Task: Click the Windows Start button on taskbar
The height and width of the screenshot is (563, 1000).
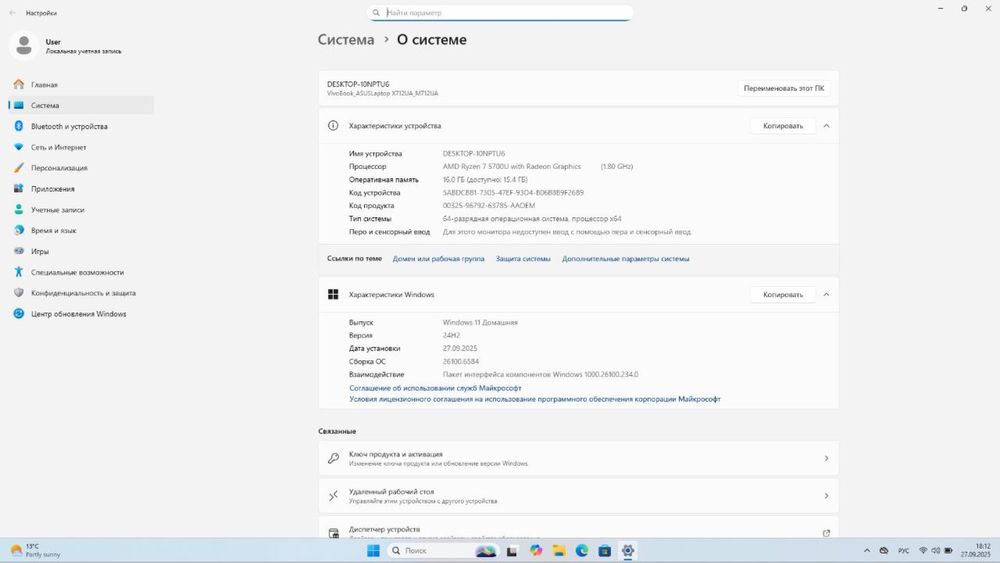Action: [x=374, y=551]
